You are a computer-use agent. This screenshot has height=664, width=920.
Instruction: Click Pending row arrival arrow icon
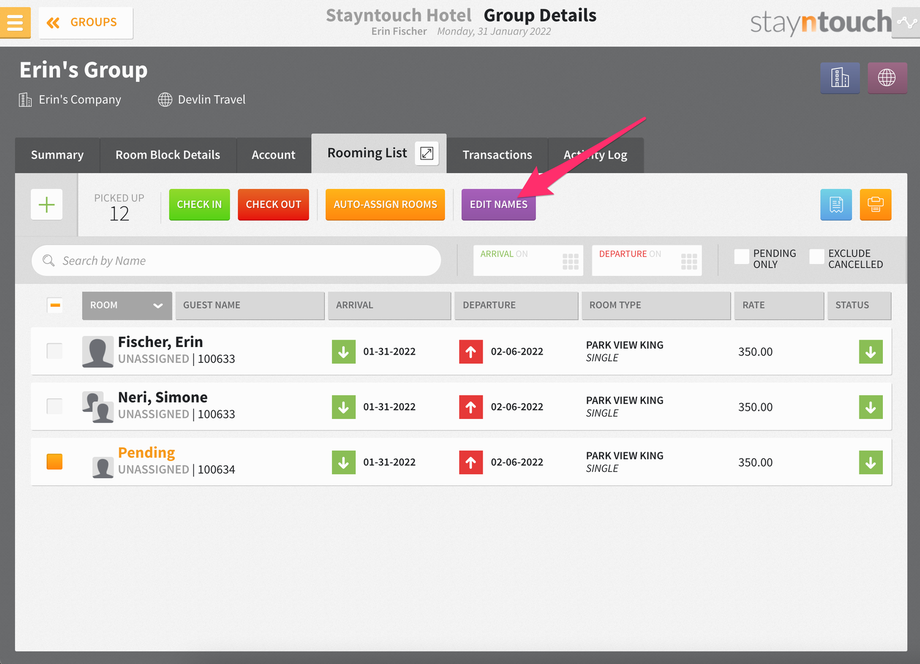click(344, 462)
